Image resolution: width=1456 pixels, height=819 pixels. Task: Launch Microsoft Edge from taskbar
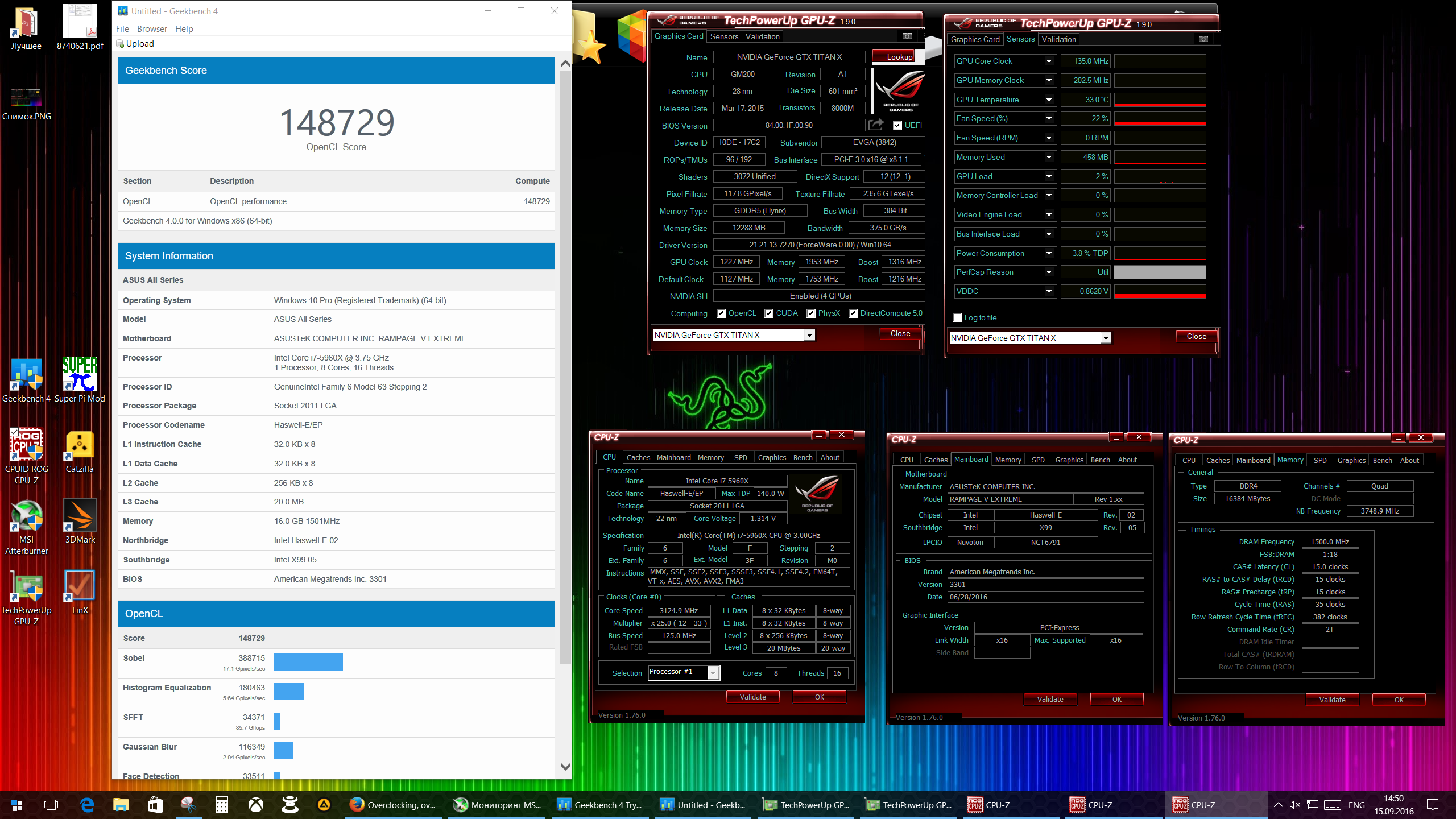[x=86, y=805]
